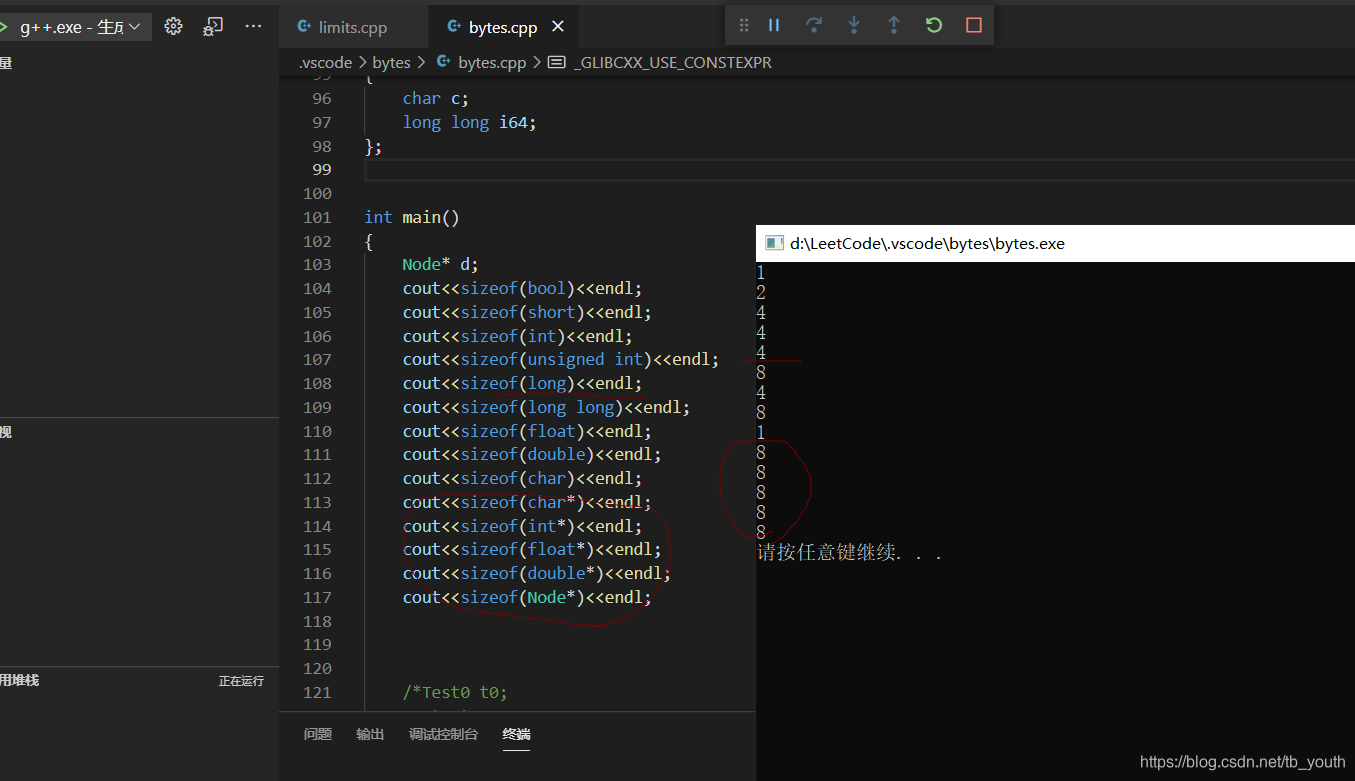
Task: Click 'cout<<sizeof(bool)<<endl;' line
Action: click(x=522, y=288)
